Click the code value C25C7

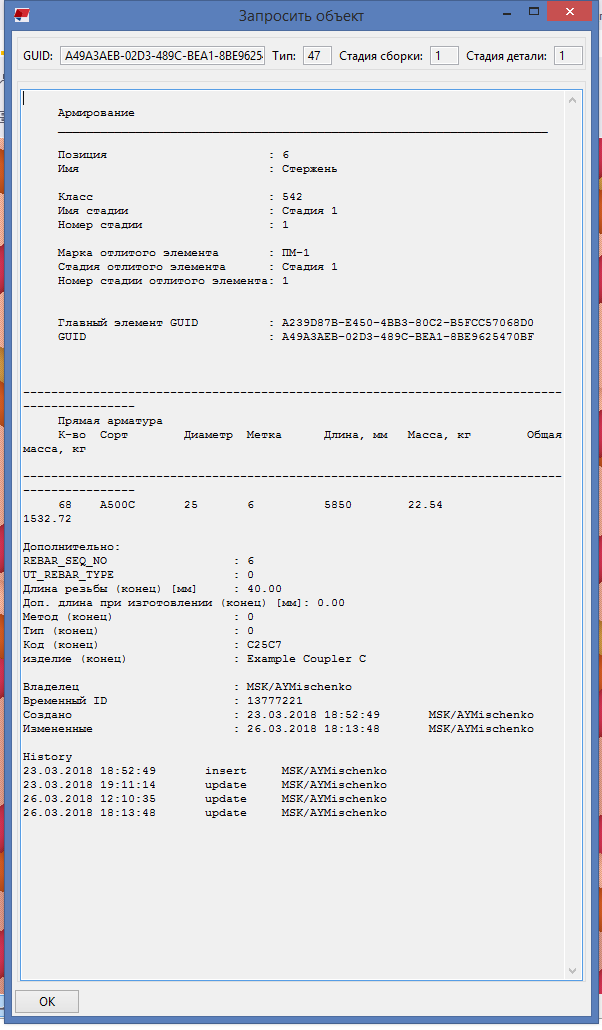tap(264, 645)
